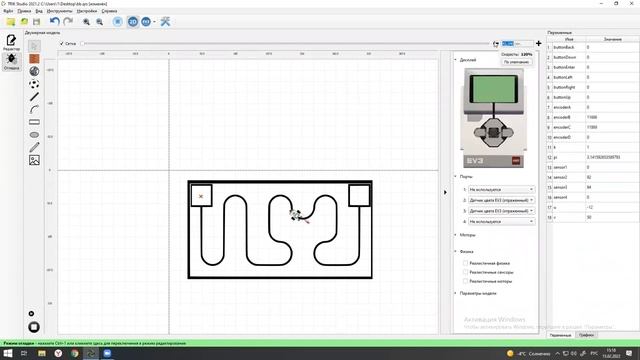Return robot to start position icon
640x360 pixels.
point(496,44)
